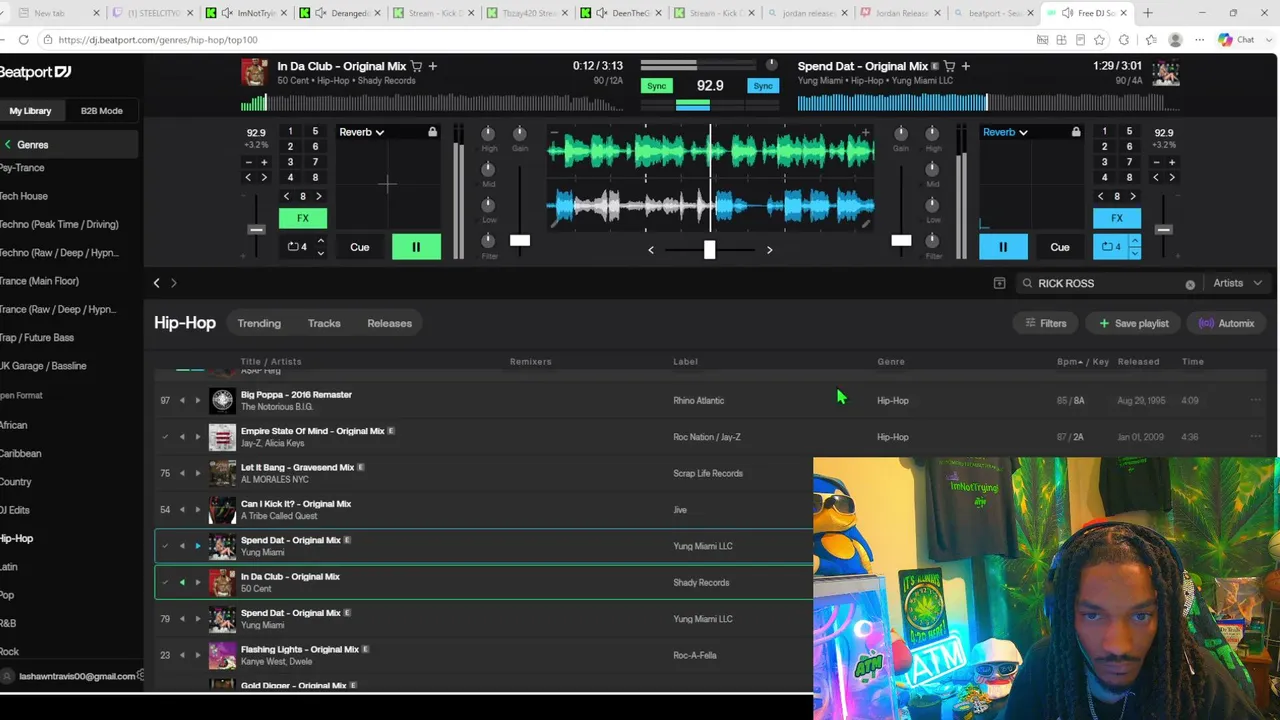Open the Trending tab
Screen dimensions: 1280x720
(259, 323)
